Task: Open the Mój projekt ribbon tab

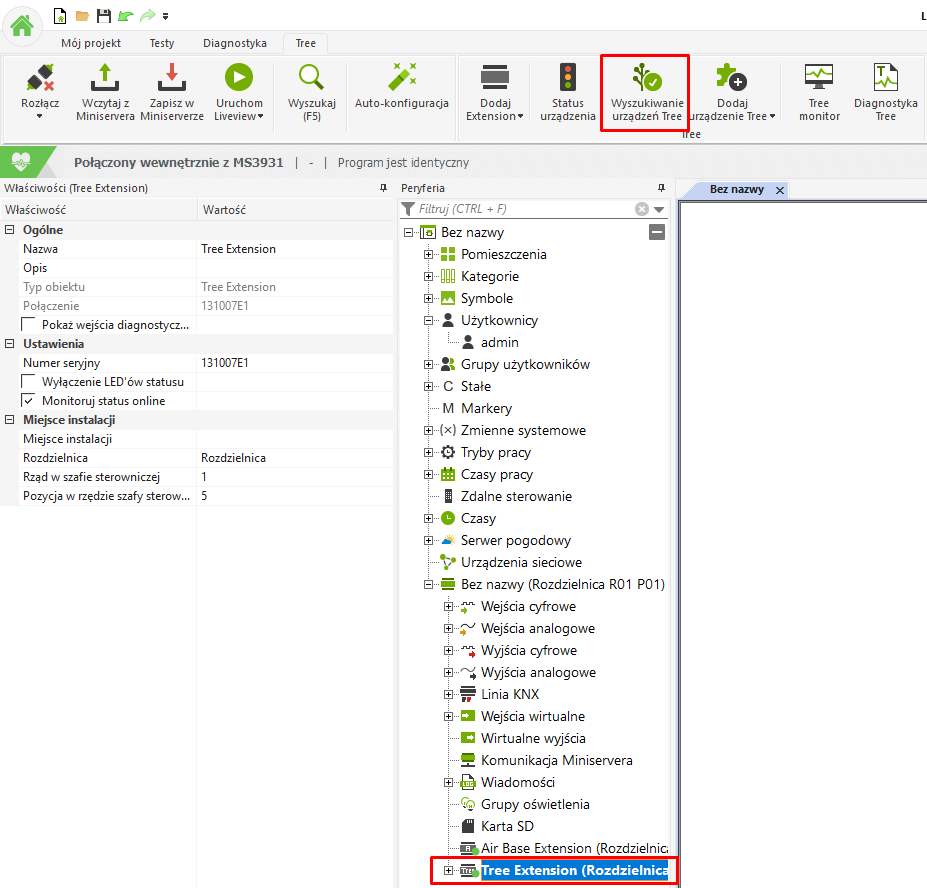Action: point(91,43)
